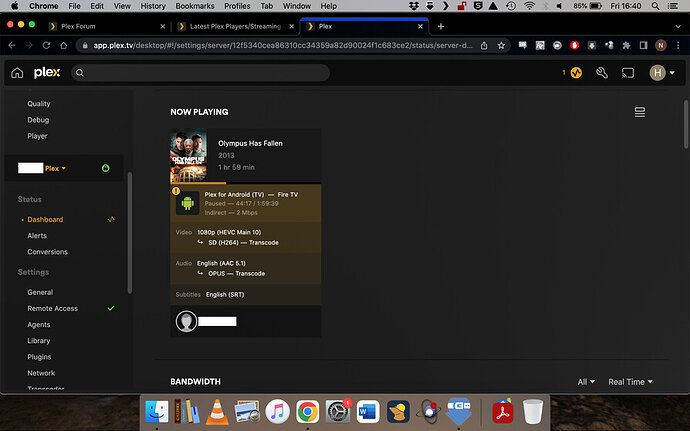
Task: Open Network settings
Action: tap(41, 373)
